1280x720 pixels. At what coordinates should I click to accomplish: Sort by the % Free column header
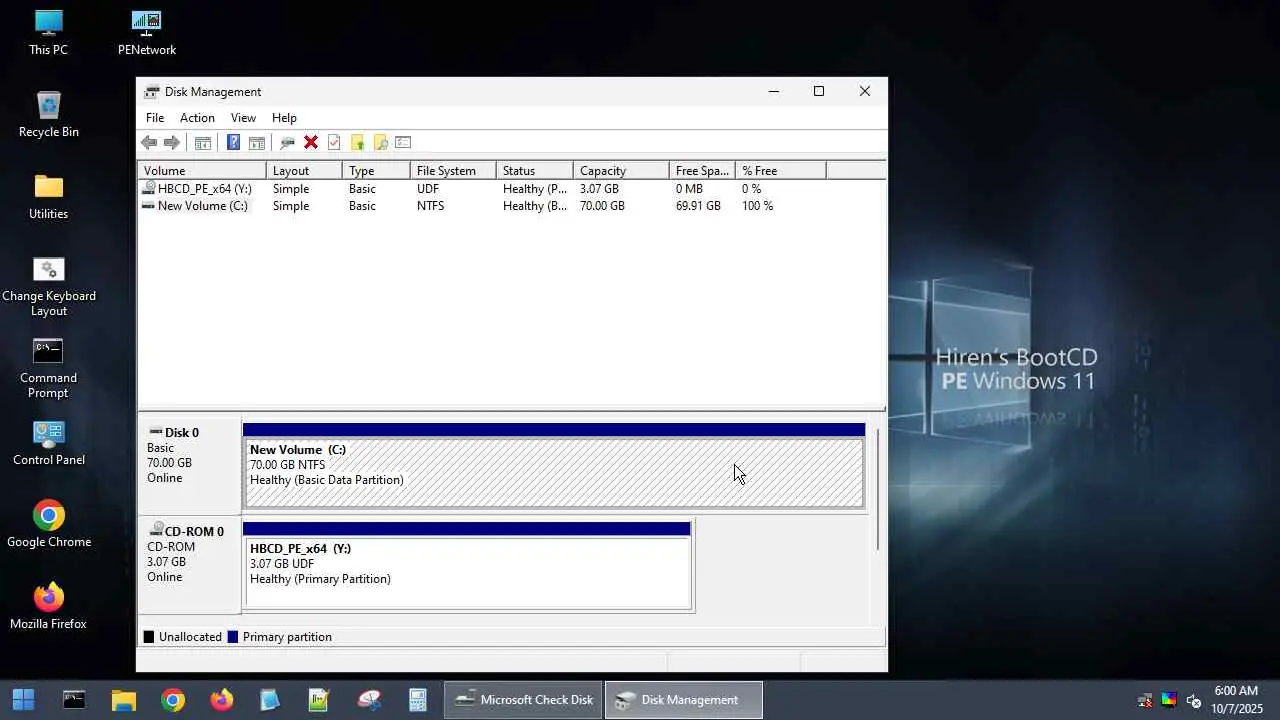[x=781, y=171]
